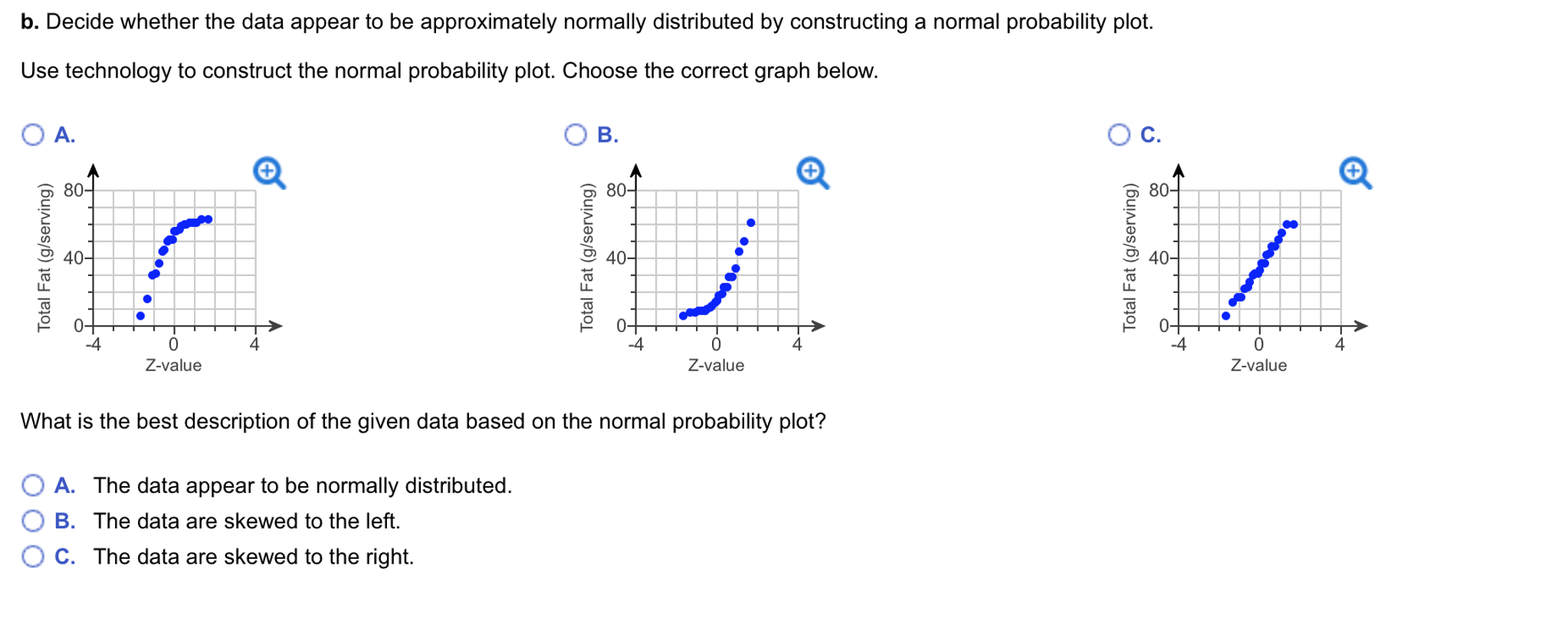The image size is (1568, 625).
Task: Click the text 'The data are skewed to the right.'
Action: 254,557
